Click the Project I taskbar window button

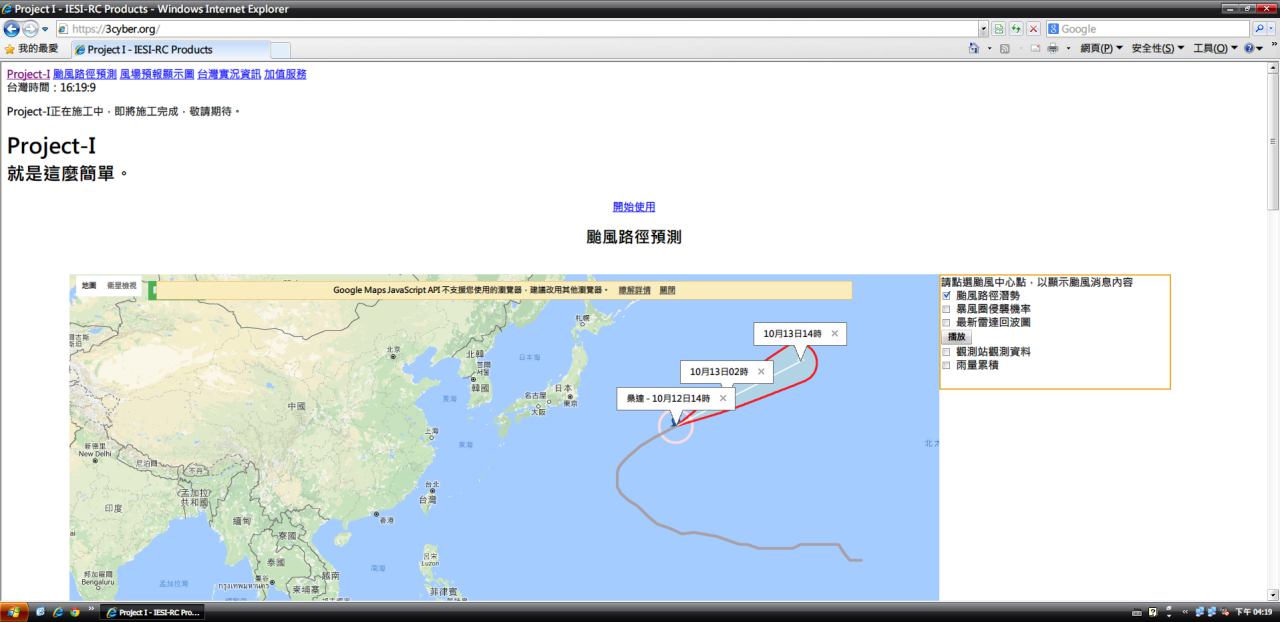[x=152, y=612]
